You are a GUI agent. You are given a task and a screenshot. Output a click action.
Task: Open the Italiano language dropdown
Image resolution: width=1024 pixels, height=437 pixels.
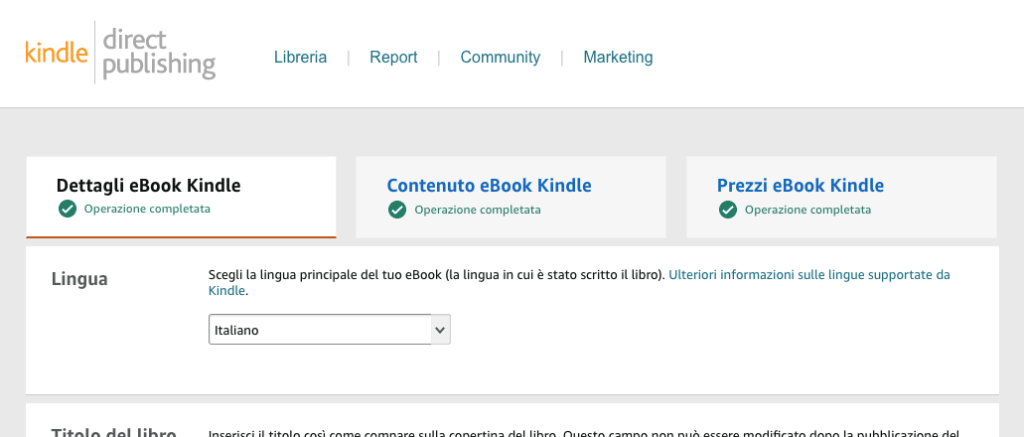click(x=329, y=330)
